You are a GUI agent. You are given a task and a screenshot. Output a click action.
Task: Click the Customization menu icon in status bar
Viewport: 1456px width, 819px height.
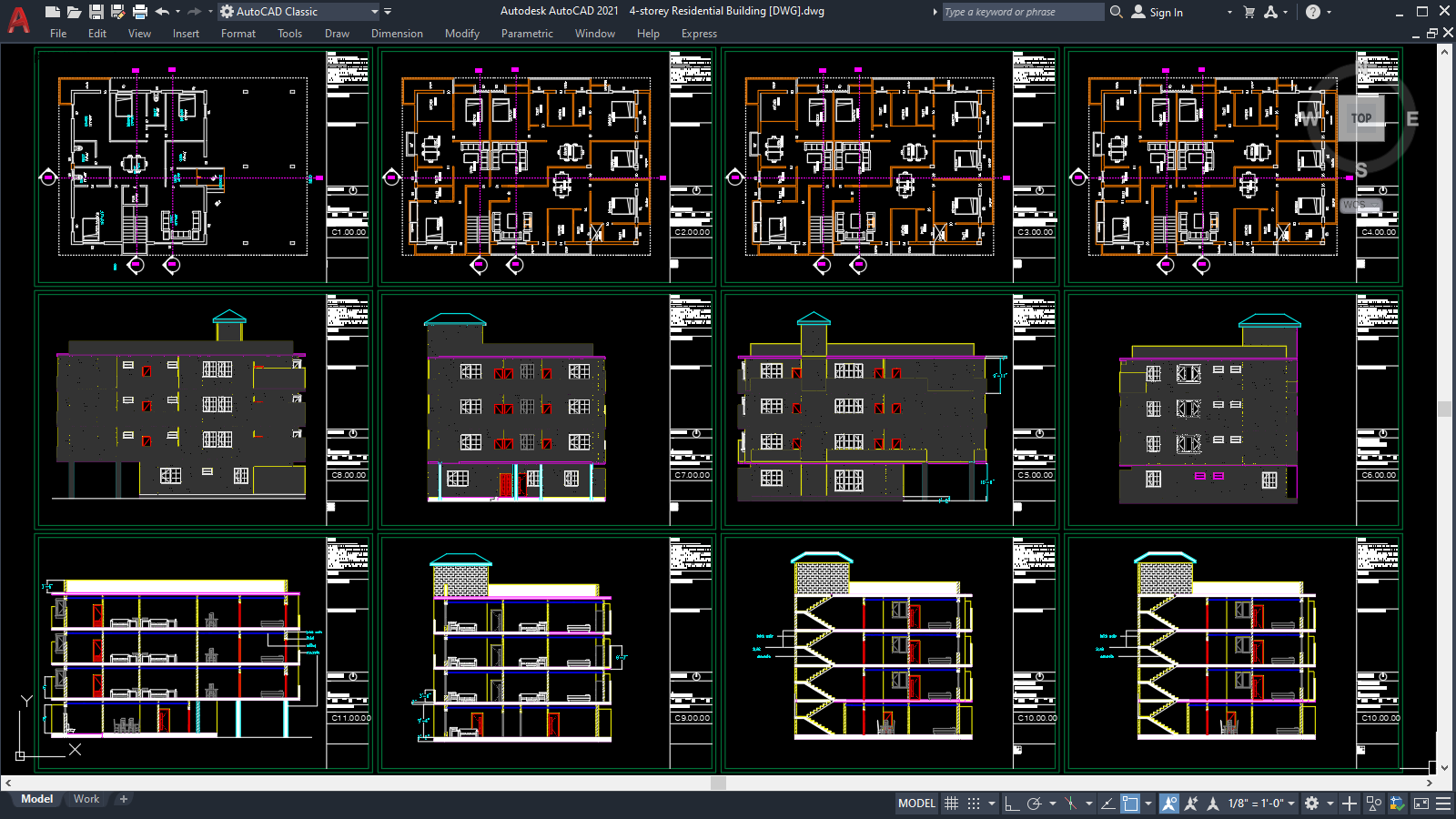1443,804
